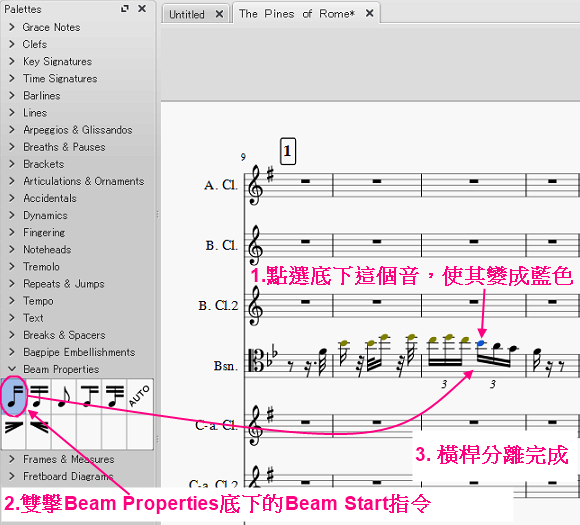Close The Pines of Rome tab

click(369, 13)
